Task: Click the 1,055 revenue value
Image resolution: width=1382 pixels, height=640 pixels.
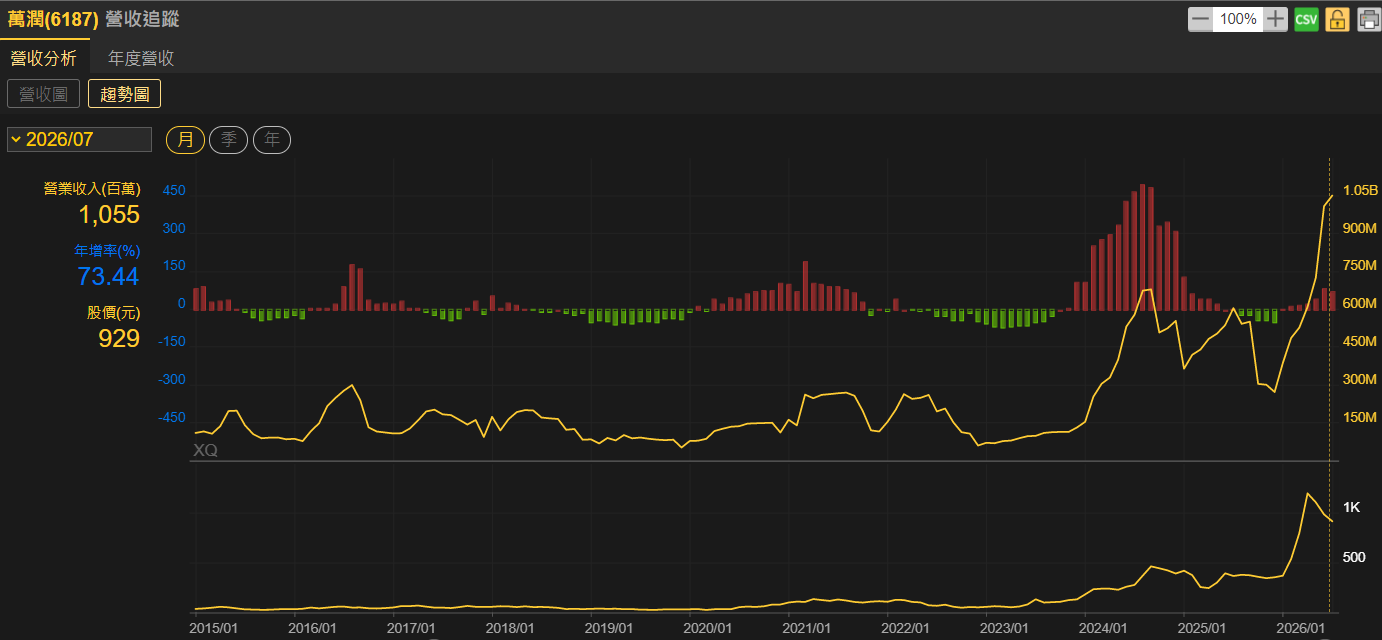Action: [109, 214]
